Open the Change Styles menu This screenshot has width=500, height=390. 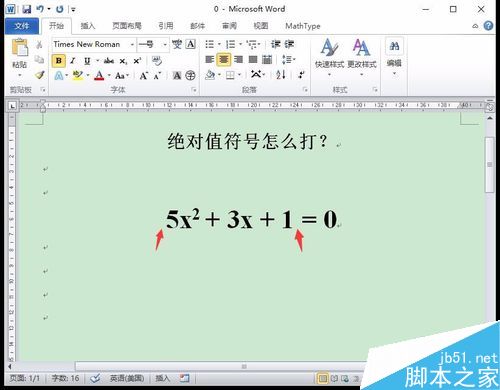(x=362, y=57)
